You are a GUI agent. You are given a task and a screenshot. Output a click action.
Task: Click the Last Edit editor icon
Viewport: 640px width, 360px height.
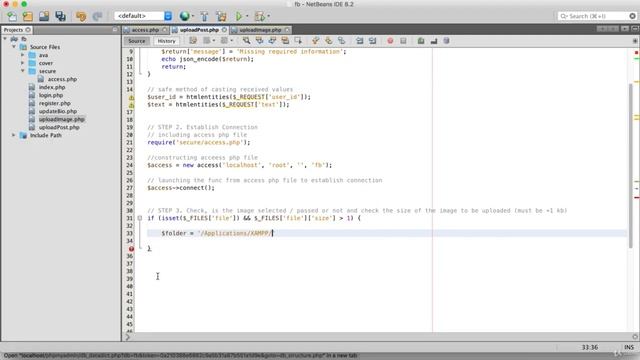[193, 41]
